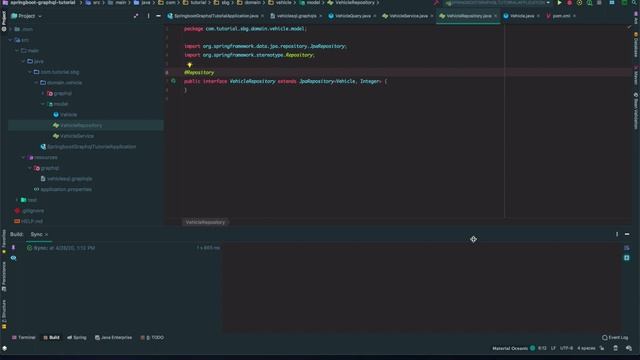Click the scroll-to-end icon in the Build output
The width and height of the screenshot is (640, 360).
627,258
